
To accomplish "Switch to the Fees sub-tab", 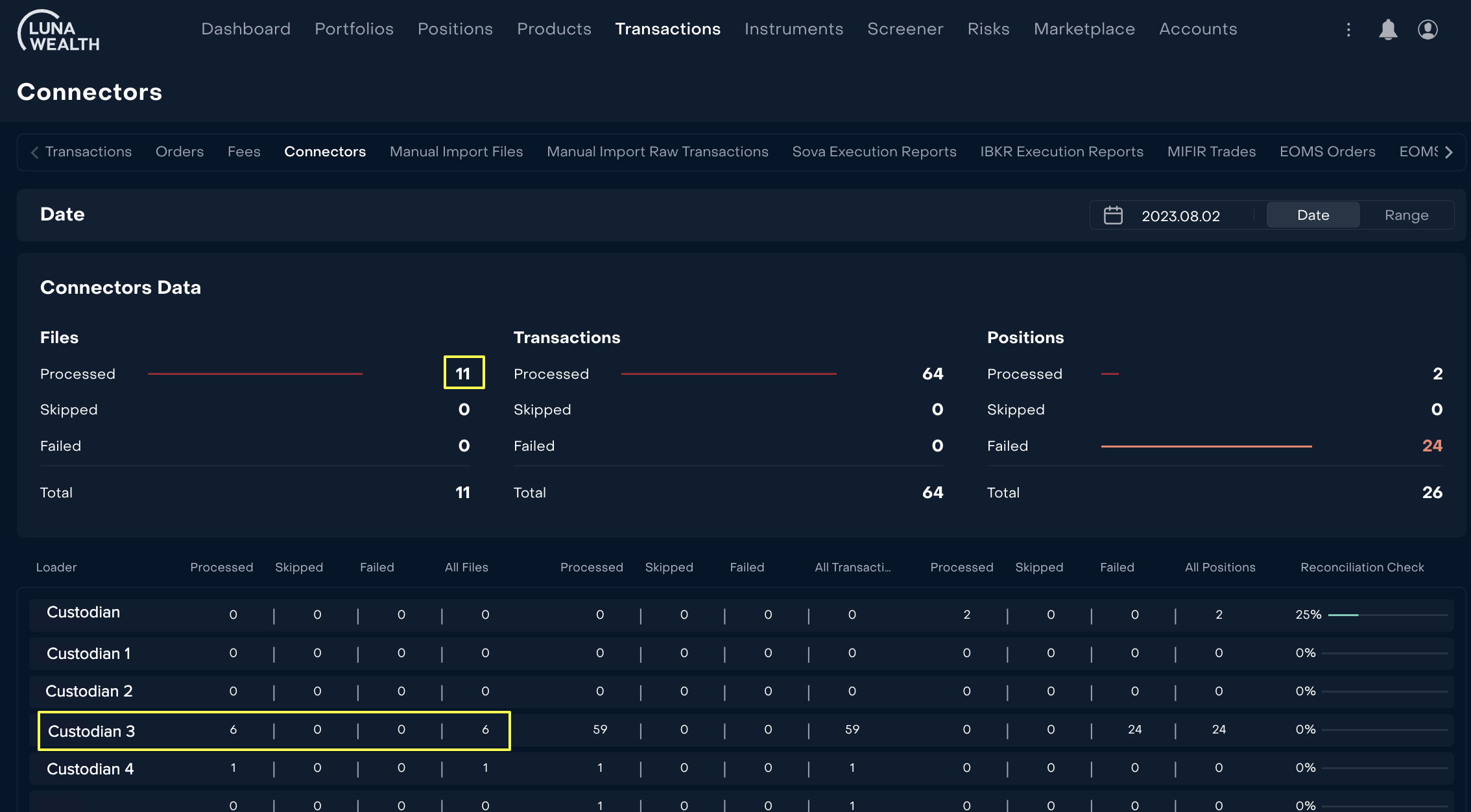I will tap(244, 152).
